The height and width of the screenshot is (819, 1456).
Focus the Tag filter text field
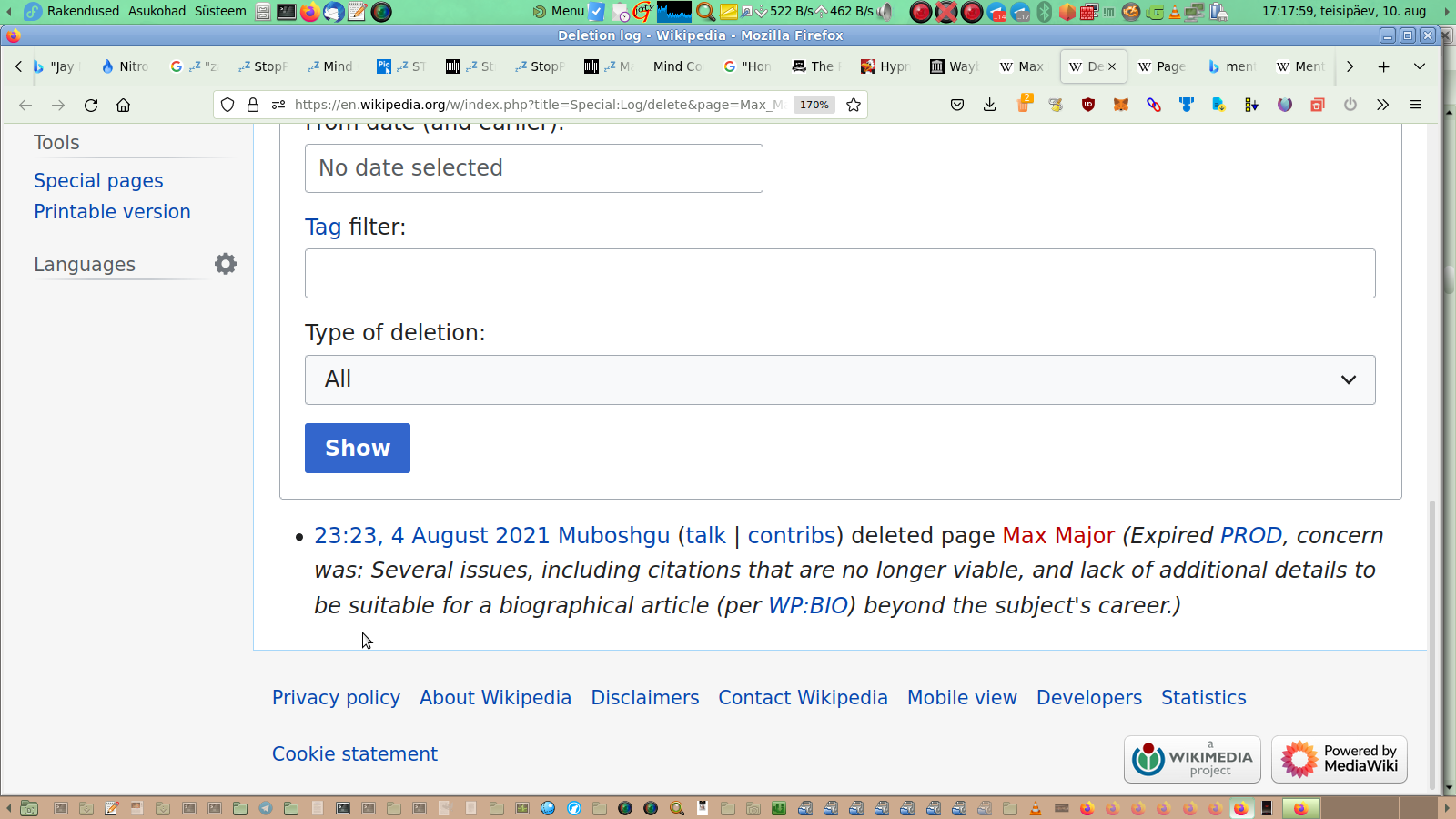click(840, 274)
